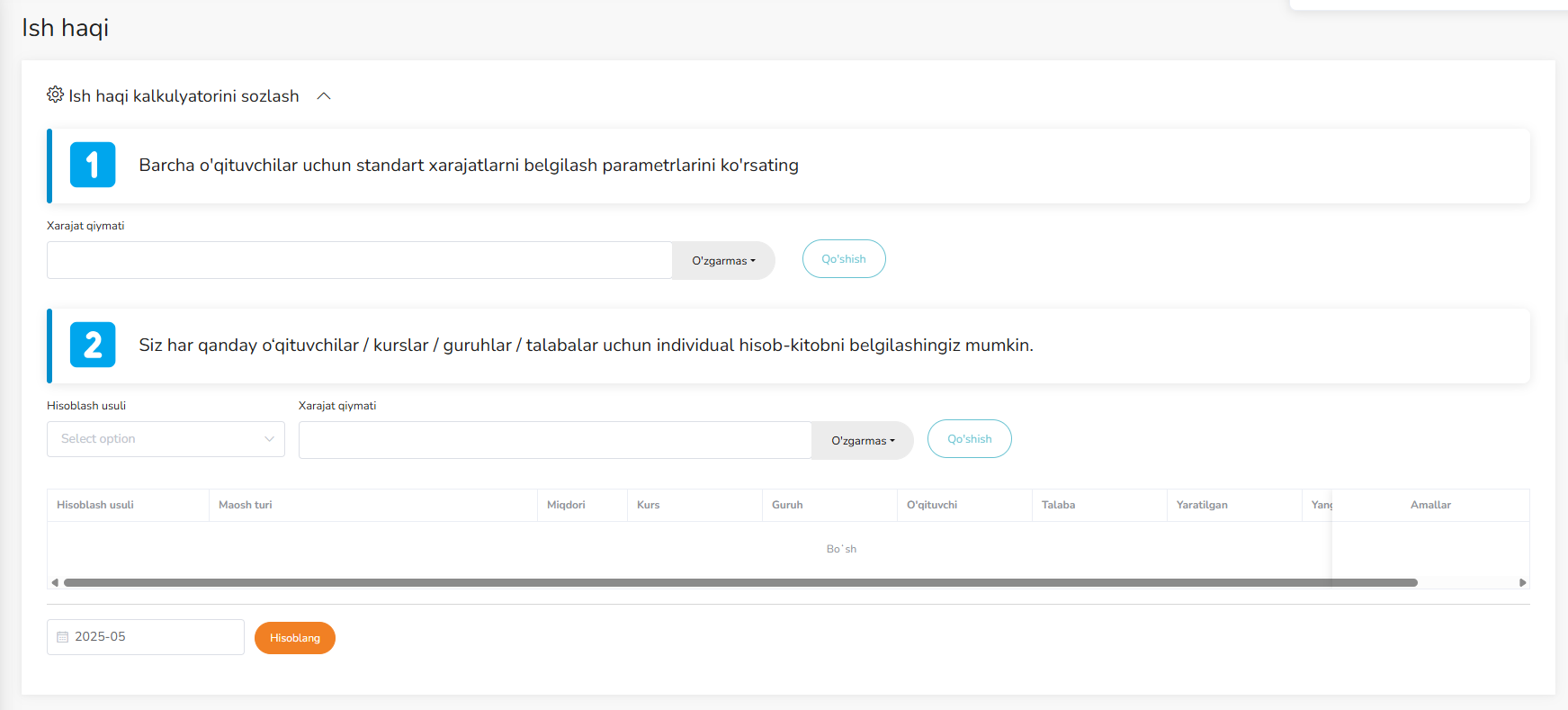Click the blue step 1 number badge

[93, 165]
